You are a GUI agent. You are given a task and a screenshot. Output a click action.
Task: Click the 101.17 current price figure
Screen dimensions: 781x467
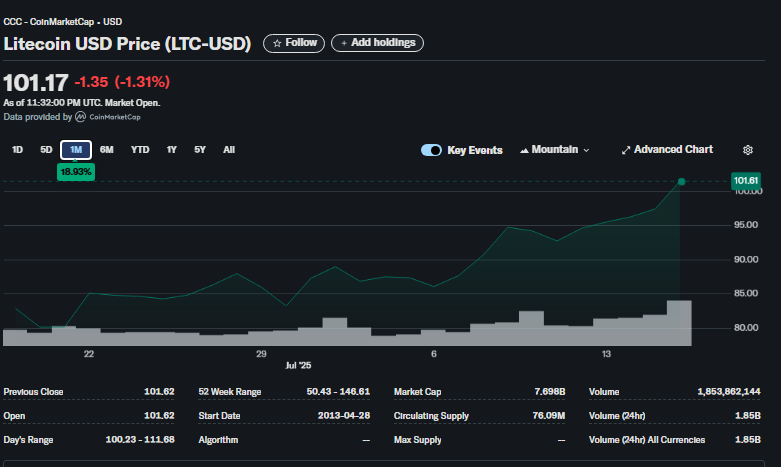(36, 83)
